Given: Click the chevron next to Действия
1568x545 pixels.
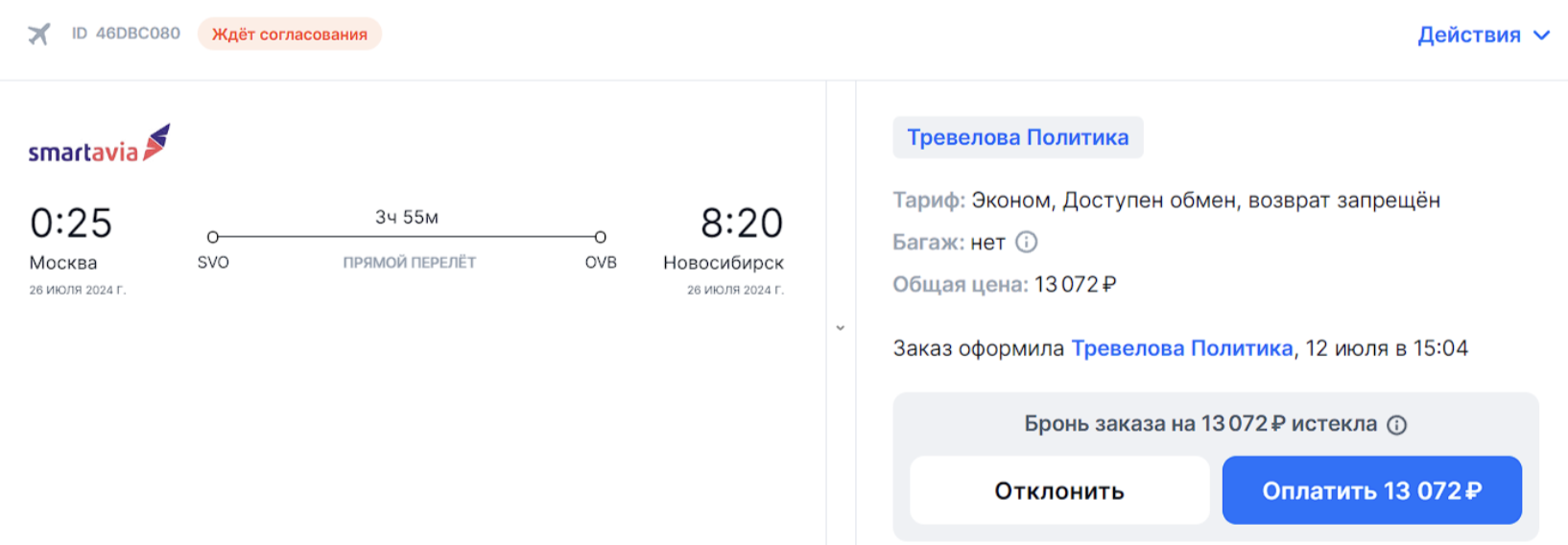Looking at the screenshot, I should point(1541,36).
